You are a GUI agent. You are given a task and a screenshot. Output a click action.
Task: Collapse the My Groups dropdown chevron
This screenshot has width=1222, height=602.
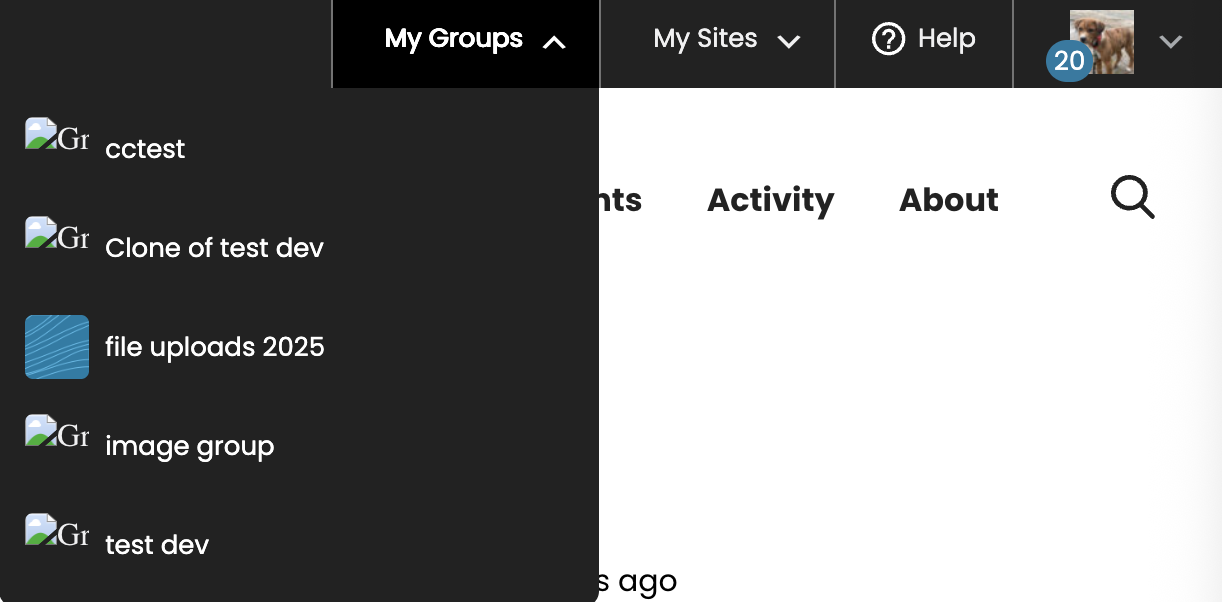554,42
